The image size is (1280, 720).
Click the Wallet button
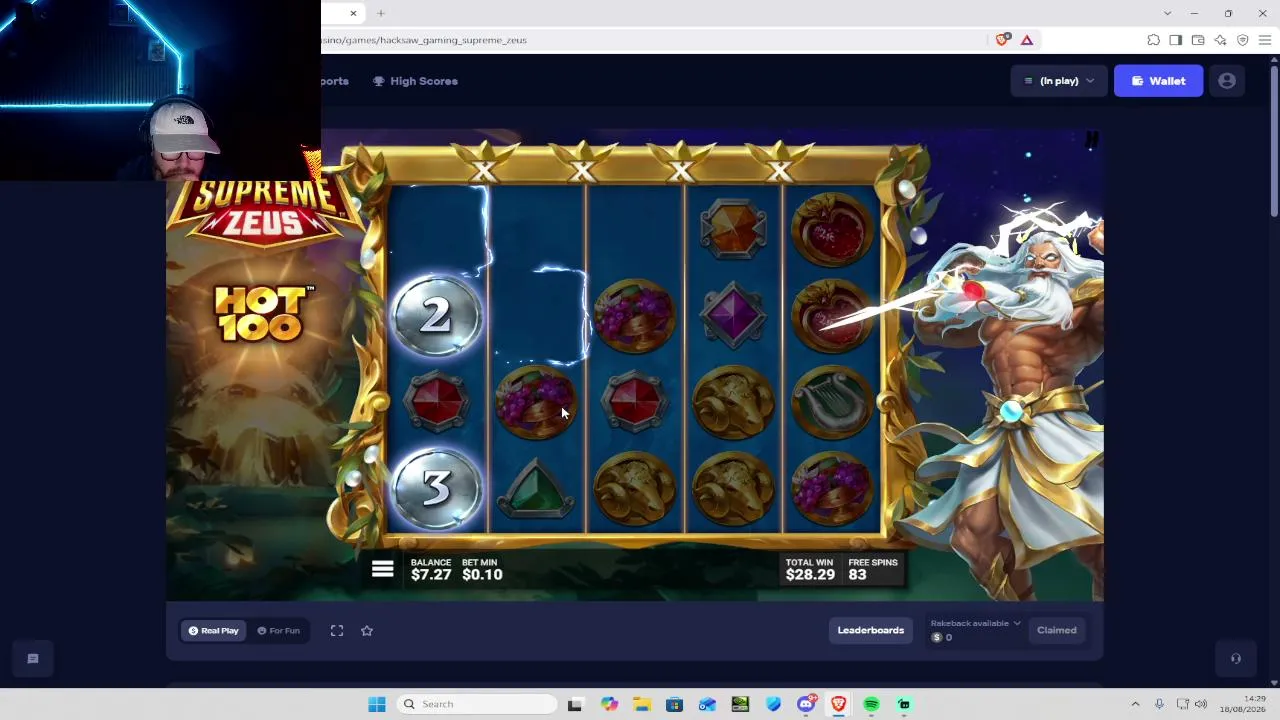(1158, 81)
